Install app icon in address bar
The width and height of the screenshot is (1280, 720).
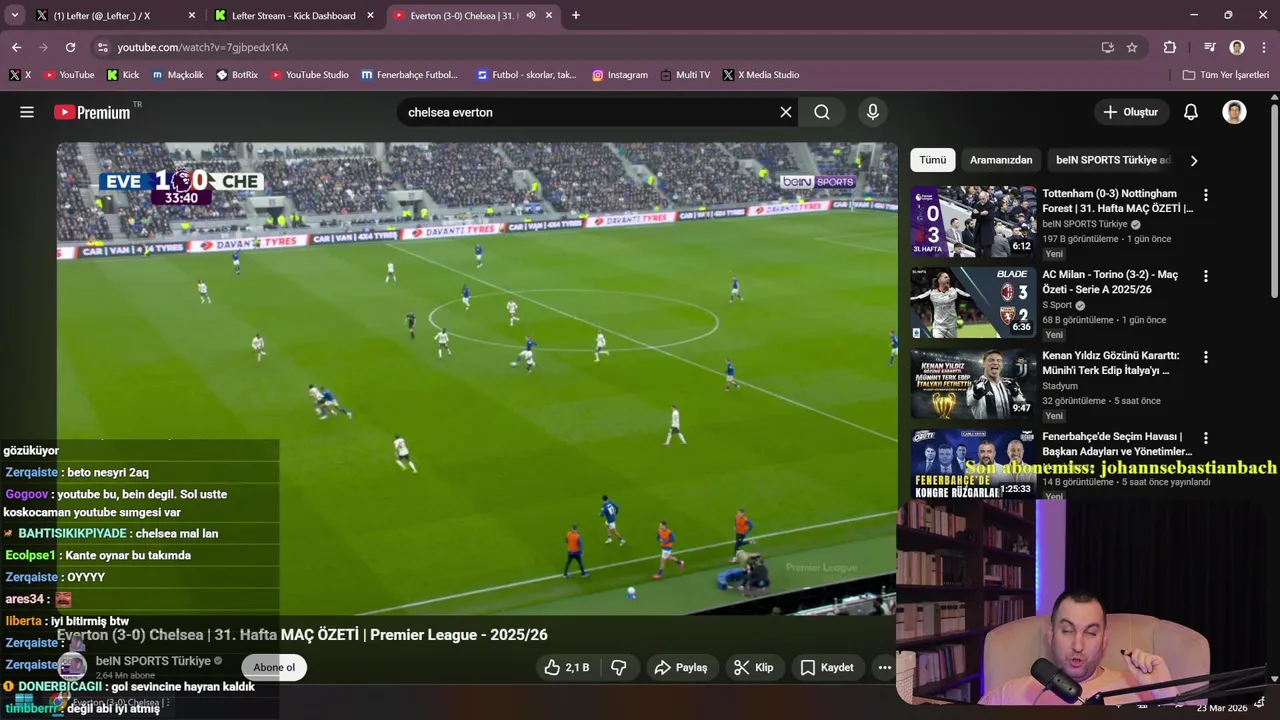point(1107,47)
